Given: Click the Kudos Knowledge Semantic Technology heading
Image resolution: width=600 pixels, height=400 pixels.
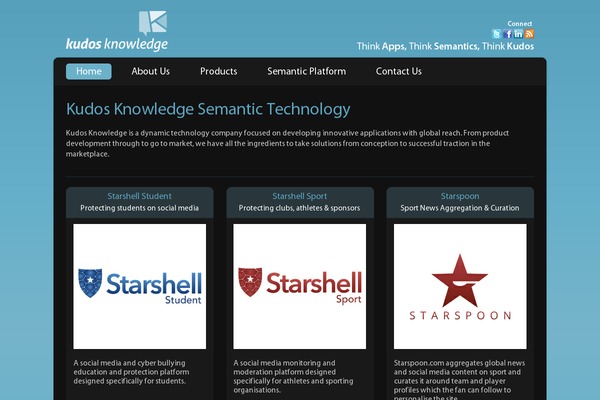Looking at the screenshot, I should point(208,109).
